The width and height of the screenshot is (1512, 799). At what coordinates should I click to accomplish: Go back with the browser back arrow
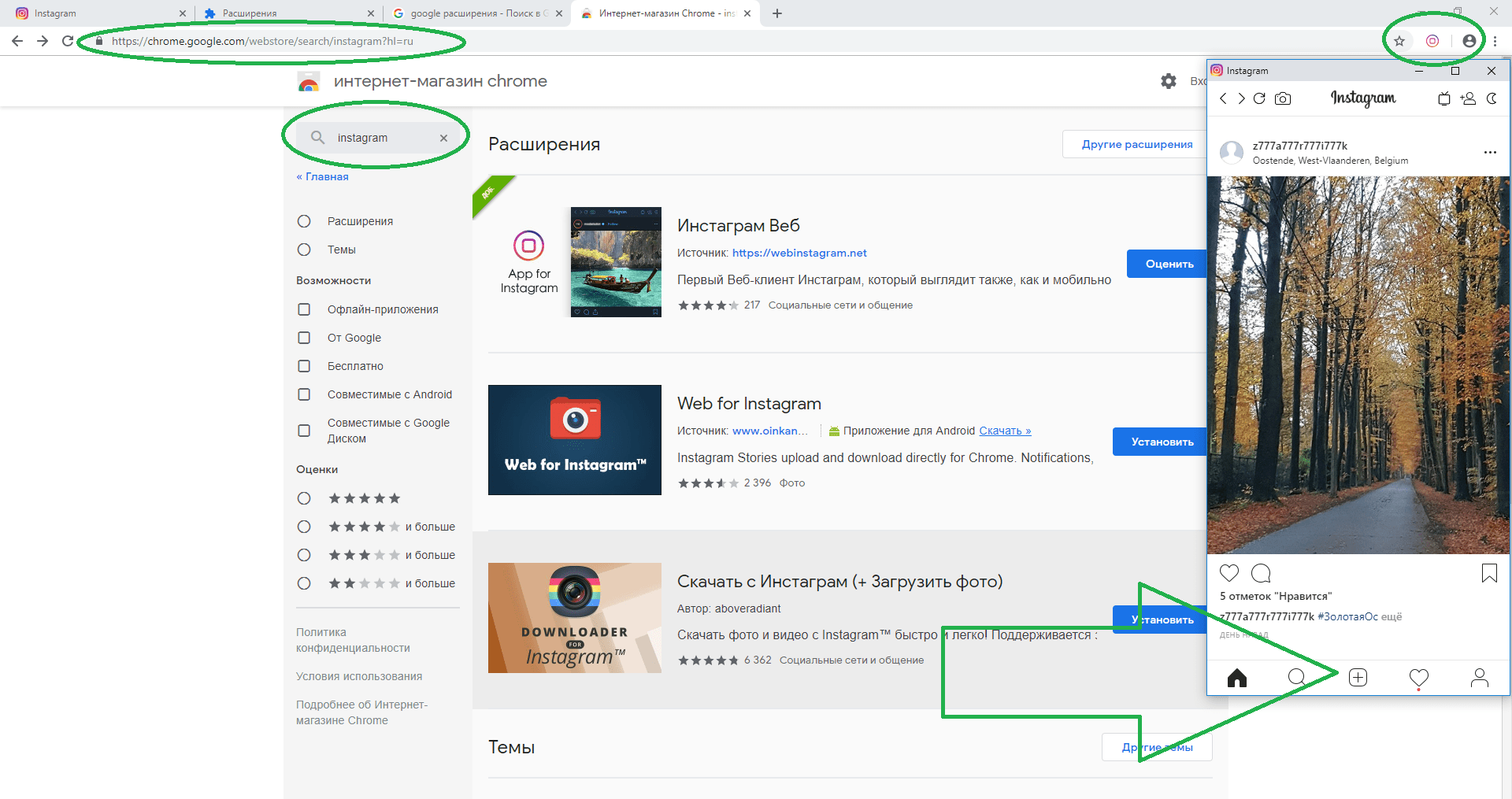17,41
